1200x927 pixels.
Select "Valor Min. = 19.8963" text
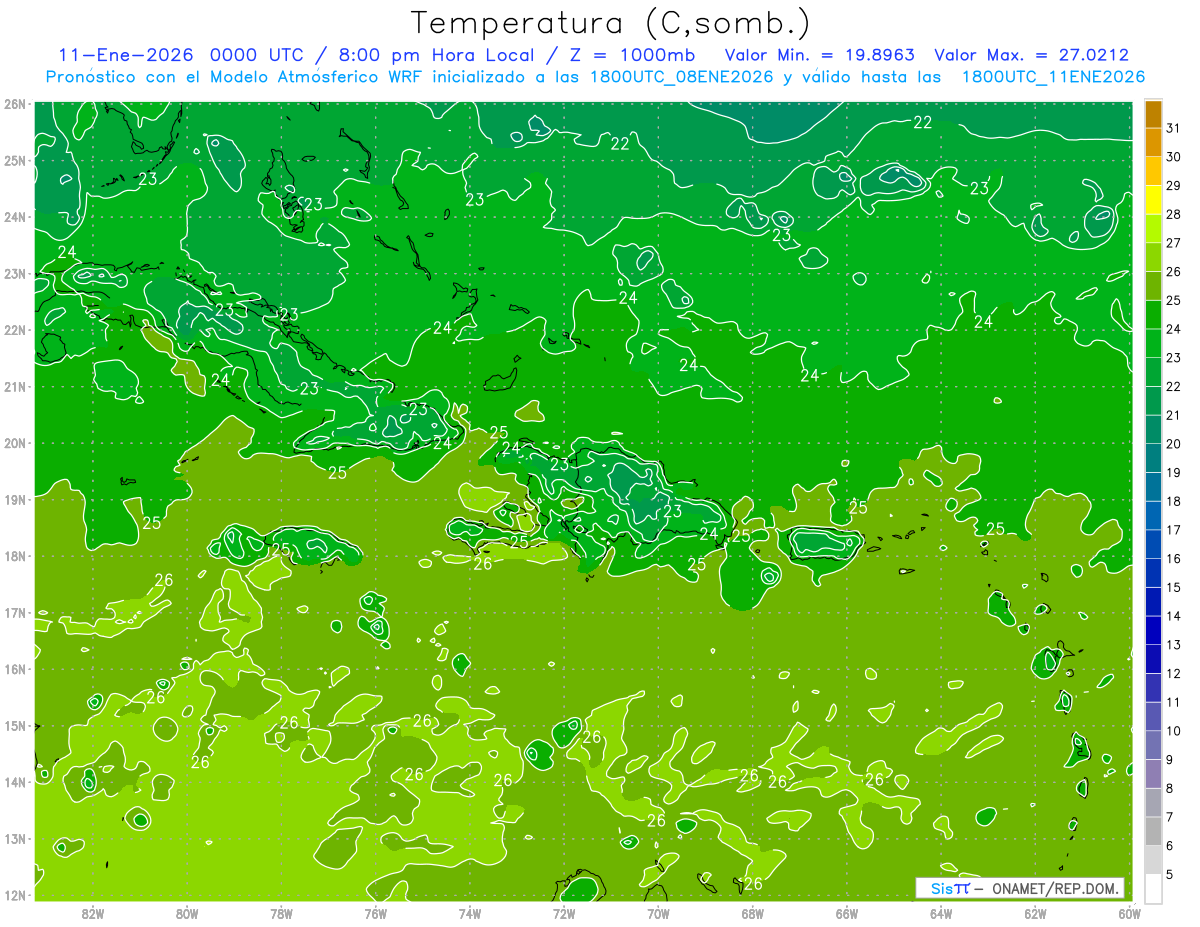(820, 55)
